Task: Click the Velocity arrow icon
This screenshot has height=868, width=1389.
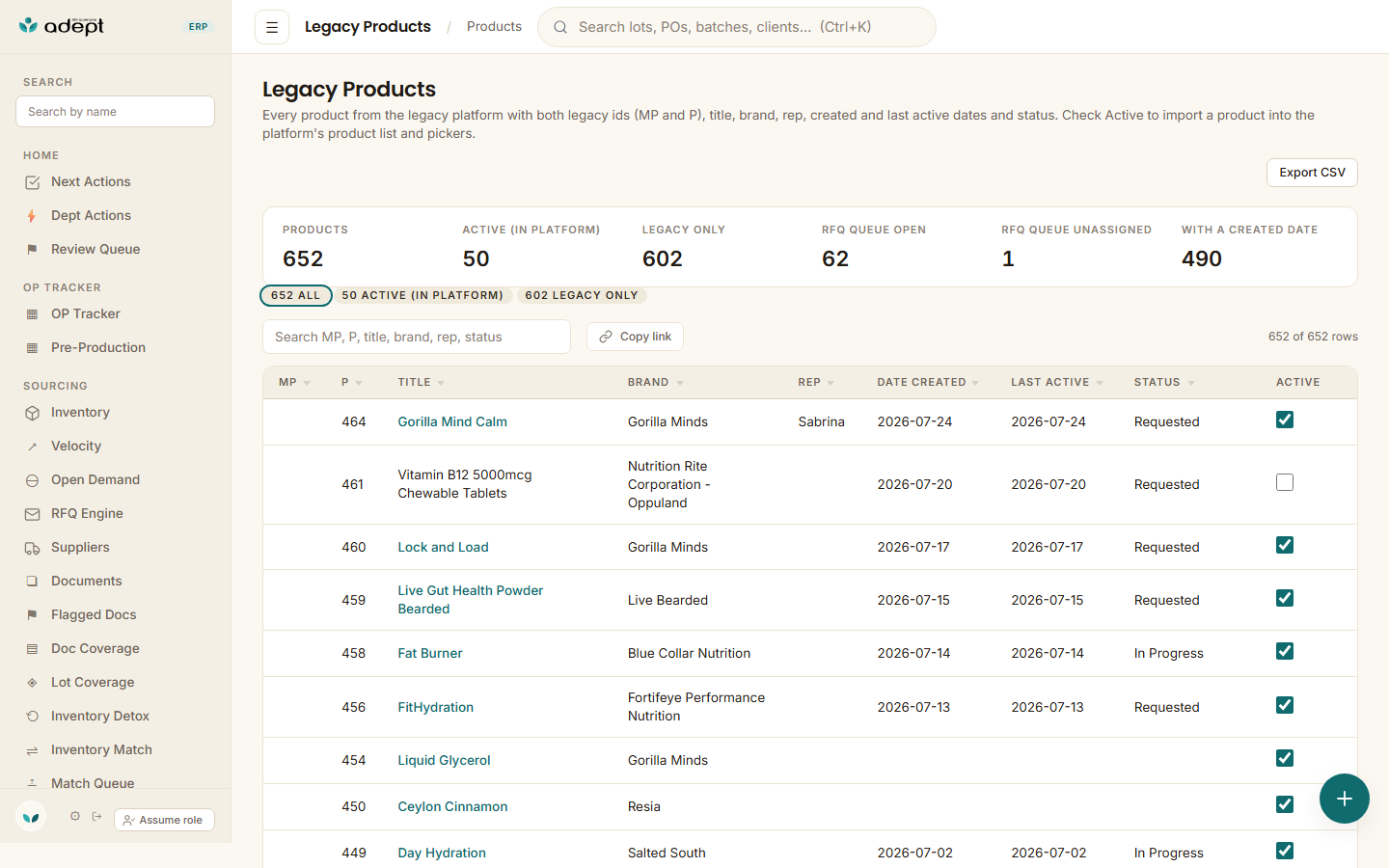Action: tap(33, 447)
